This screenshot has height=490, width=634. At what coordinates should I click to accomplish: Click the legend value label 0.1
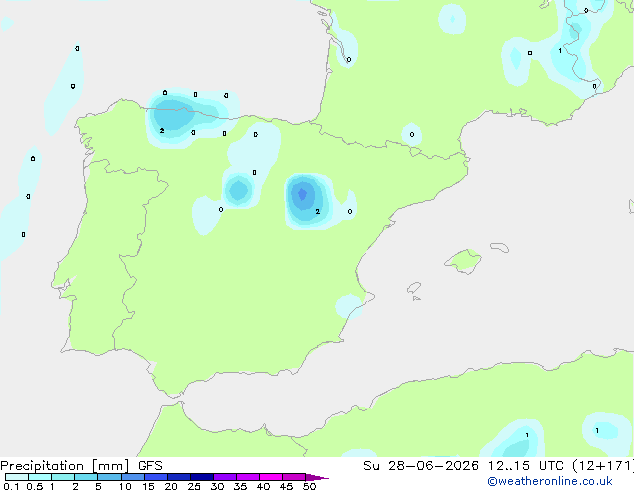tap(11, 486)
